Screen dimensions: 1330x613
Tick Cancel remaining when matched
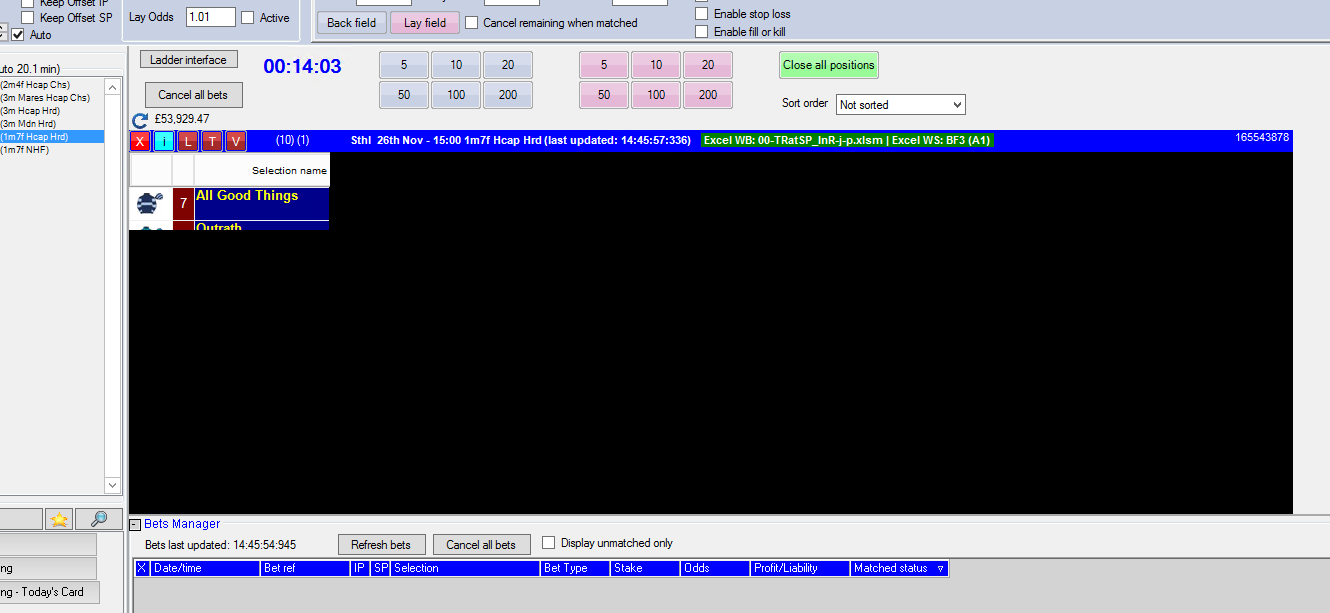pos(472,23)
